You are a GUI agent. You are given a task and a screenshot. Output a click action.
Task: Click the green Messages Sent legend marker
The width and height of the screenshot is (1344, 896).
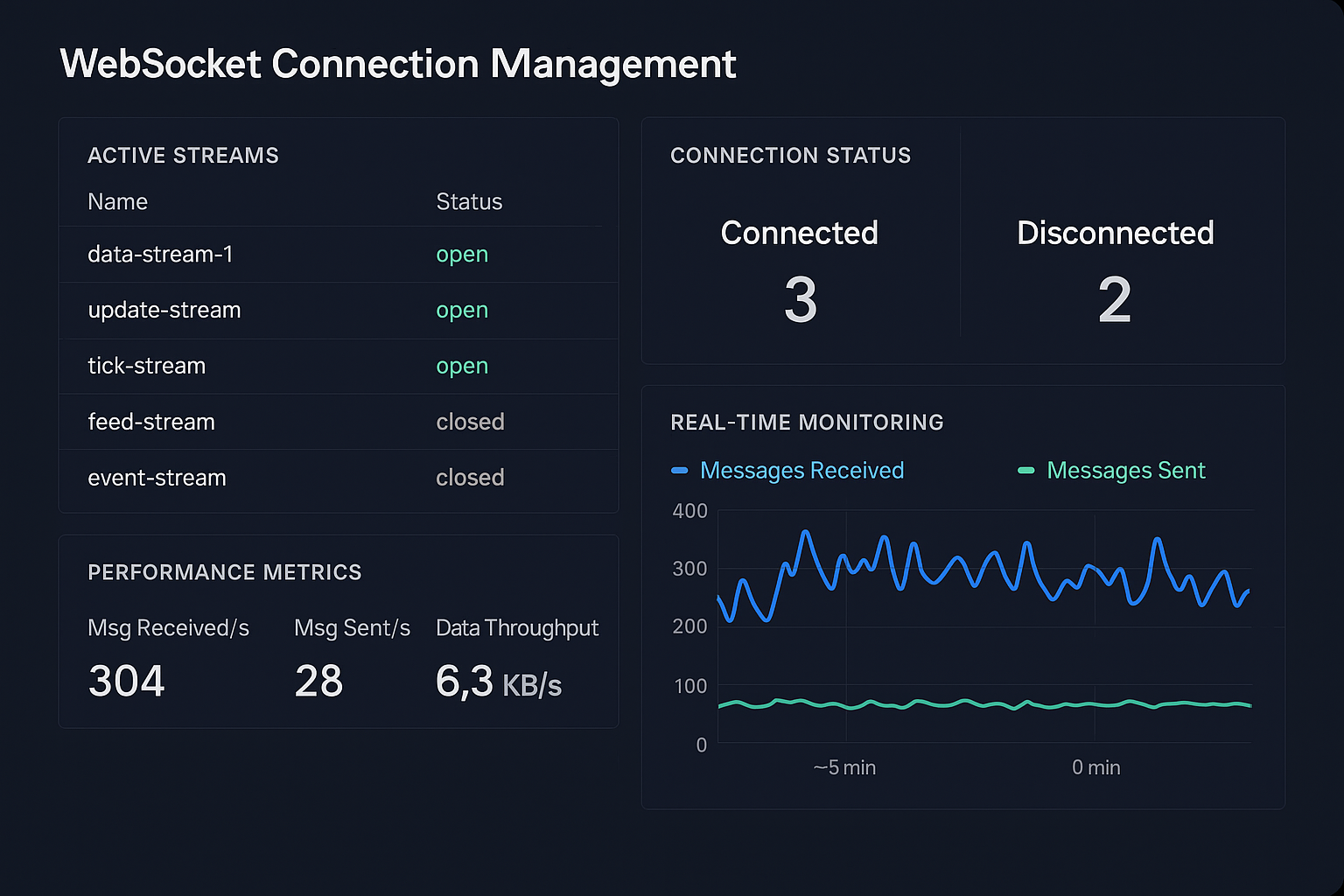pyautogui.click(x=1026, y=471)
